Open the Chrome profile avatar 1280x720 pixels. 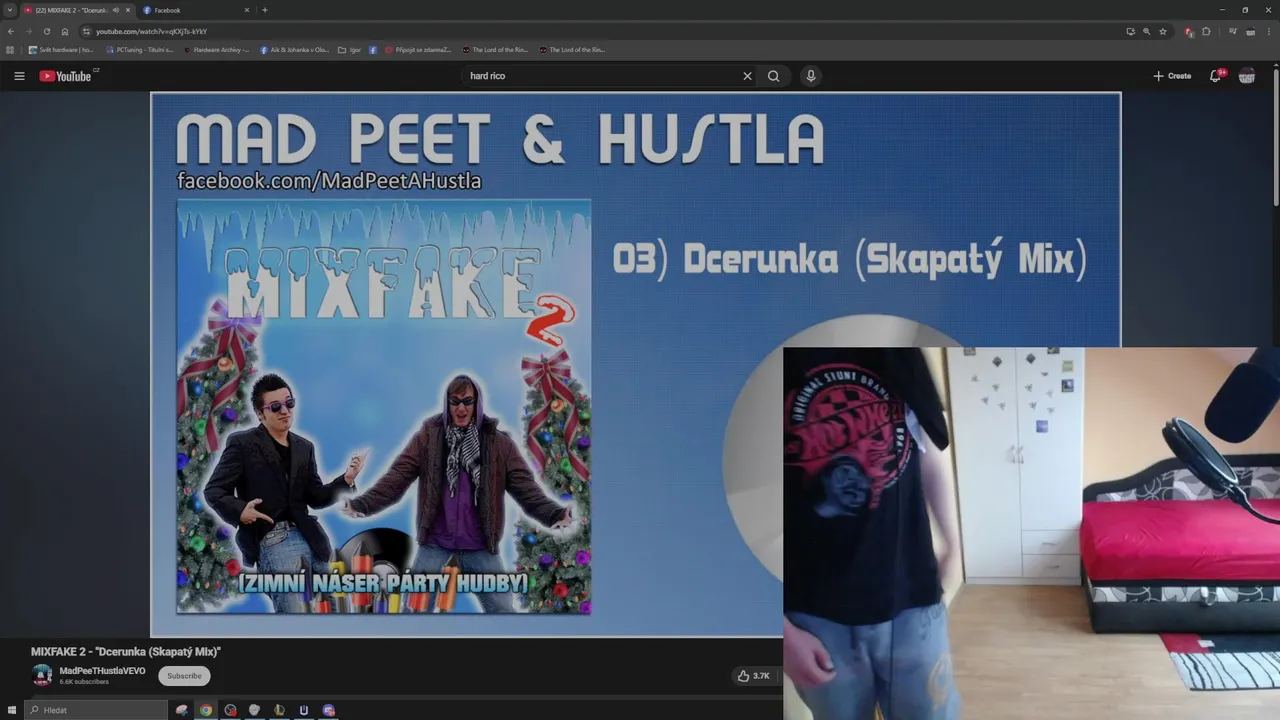pos(1250,31)
